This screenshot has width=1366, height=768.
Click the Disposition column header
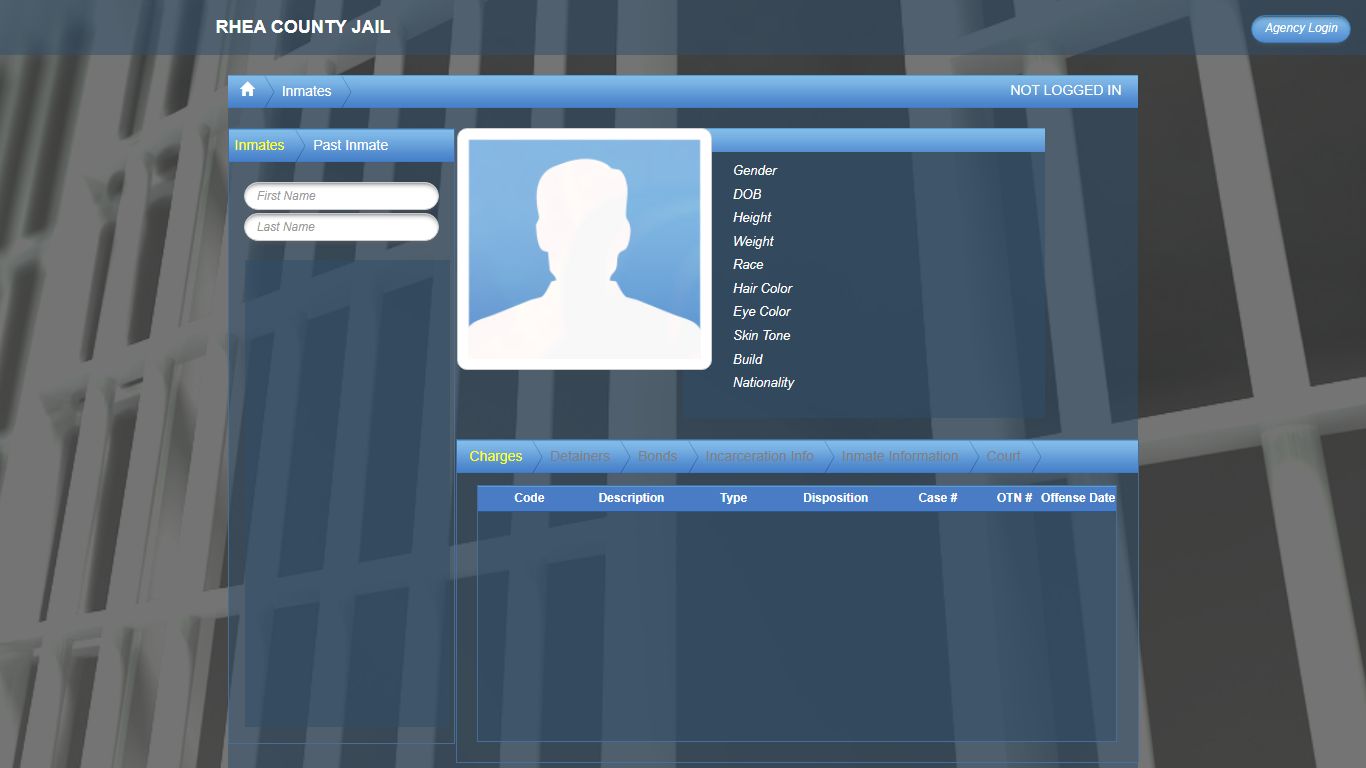pyautogui.click(x=835, y=498)
